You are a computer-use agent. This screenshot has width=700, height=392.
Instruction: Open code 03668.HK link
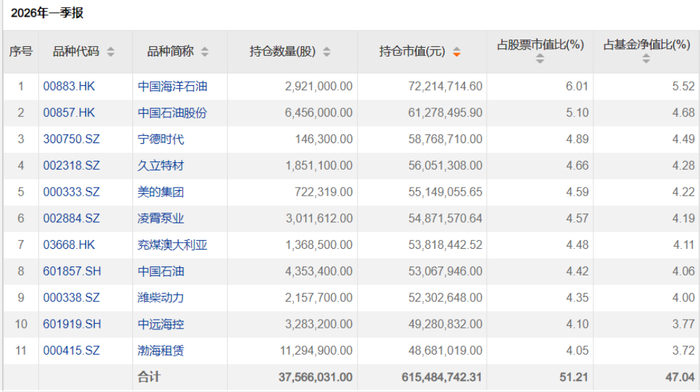click(x=69, y=245)
